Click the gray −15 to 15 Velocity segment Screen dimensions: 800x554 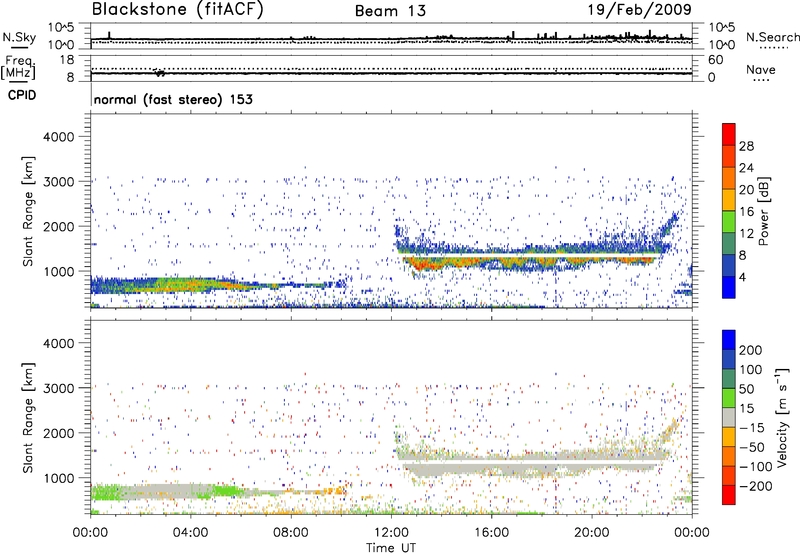[729, 417]
